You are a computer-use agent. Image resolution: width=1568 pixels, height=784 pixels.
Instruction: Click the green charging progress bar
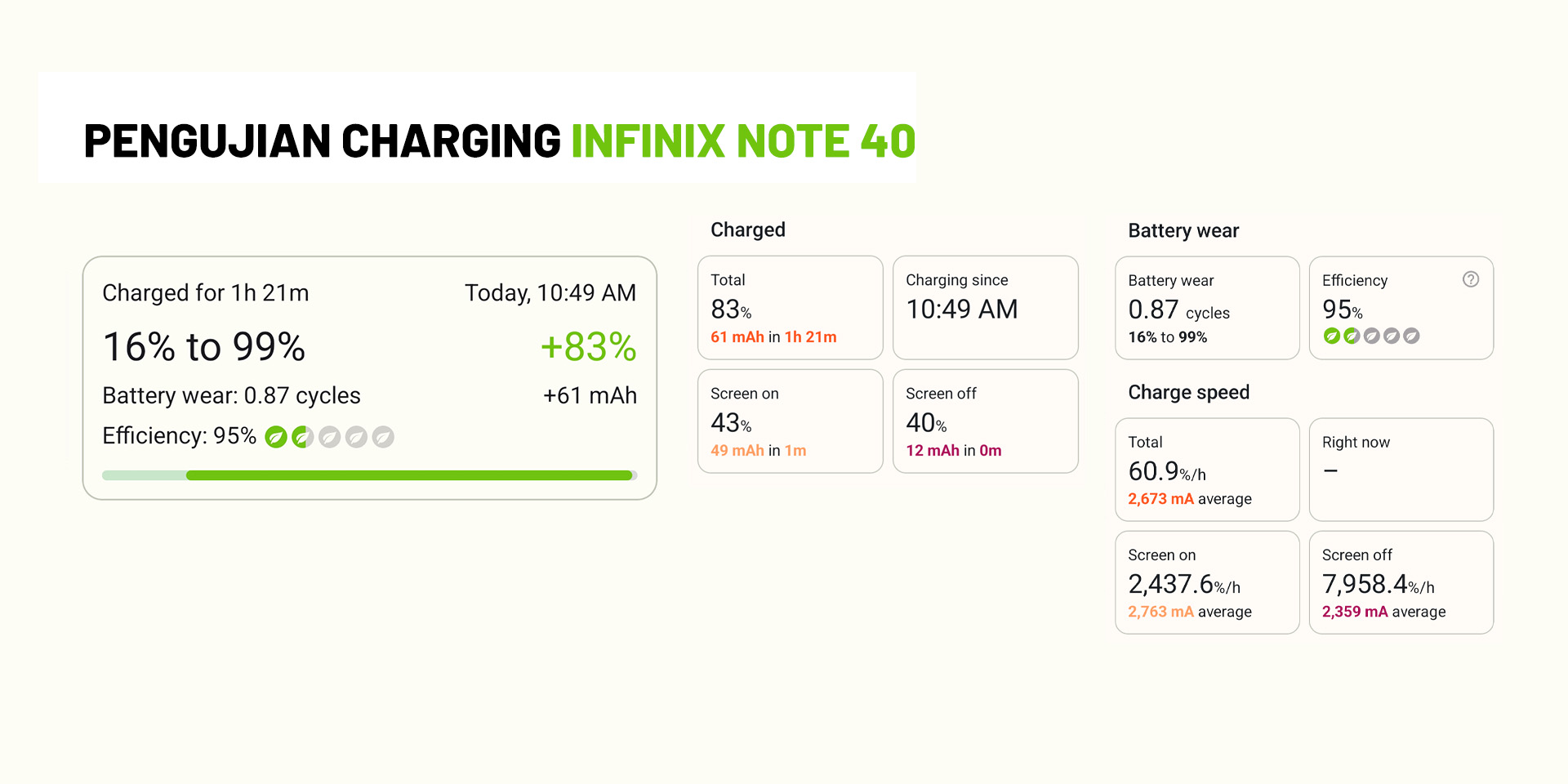coord(369,475)
